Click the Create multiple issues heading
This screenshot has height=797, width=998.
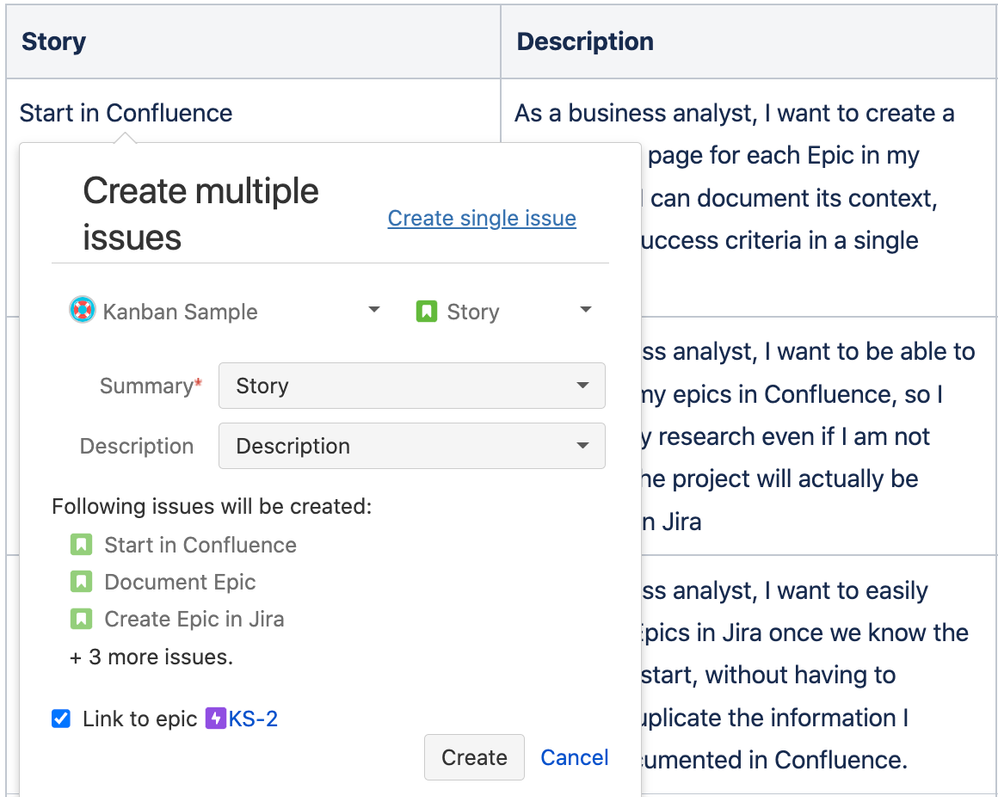click(200, 214)
